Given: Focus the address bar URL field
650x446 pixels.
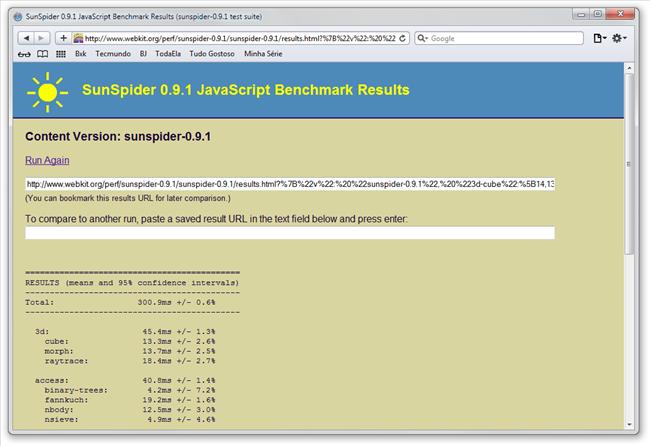Looking at the screenshot, I should point(240,38).
